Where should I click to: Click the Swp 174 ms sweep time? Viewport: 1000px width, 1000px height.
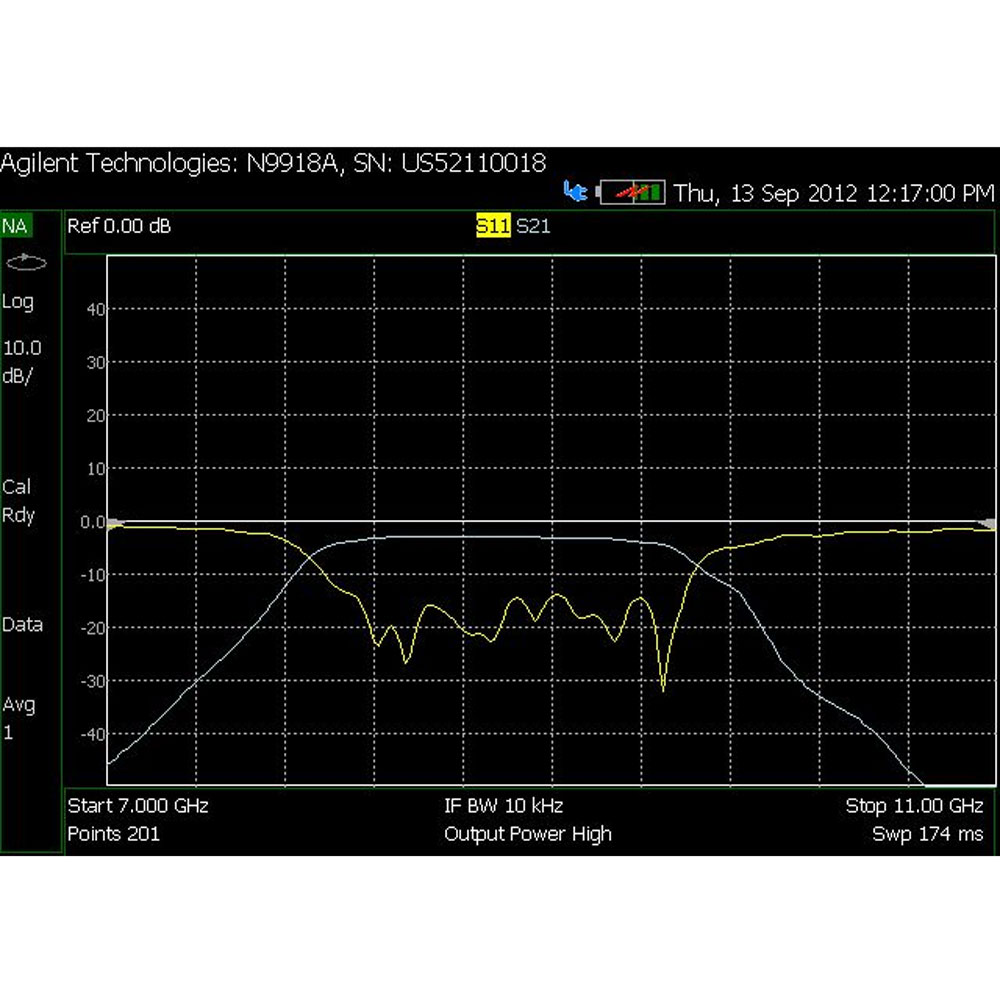[927, 834]
